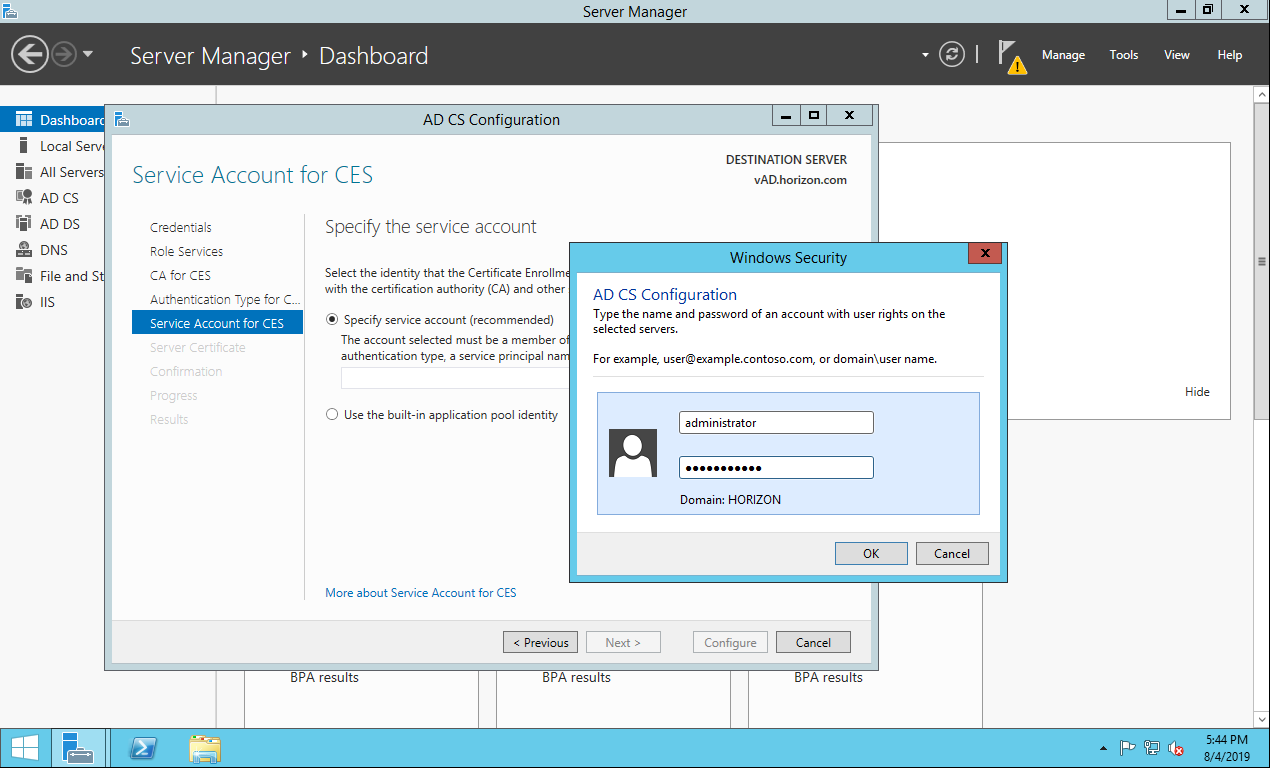Click the Server Manager back arrow button
Image resolution: width=1270 pixels, height=768 pixels.
pyautogui.click(x=30, y=54)
